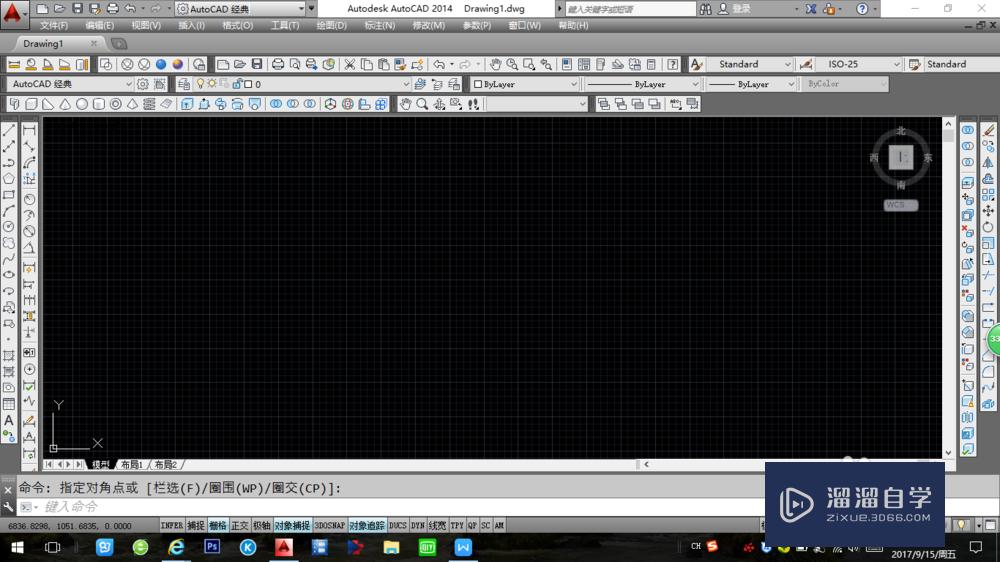1000x562 pixels.
Task: Select the Sphere solid modeling icon
Action: pos(82,104)
